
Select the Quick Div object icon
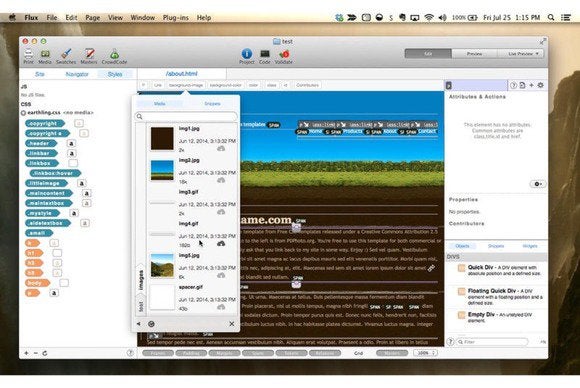click(461, 268)
